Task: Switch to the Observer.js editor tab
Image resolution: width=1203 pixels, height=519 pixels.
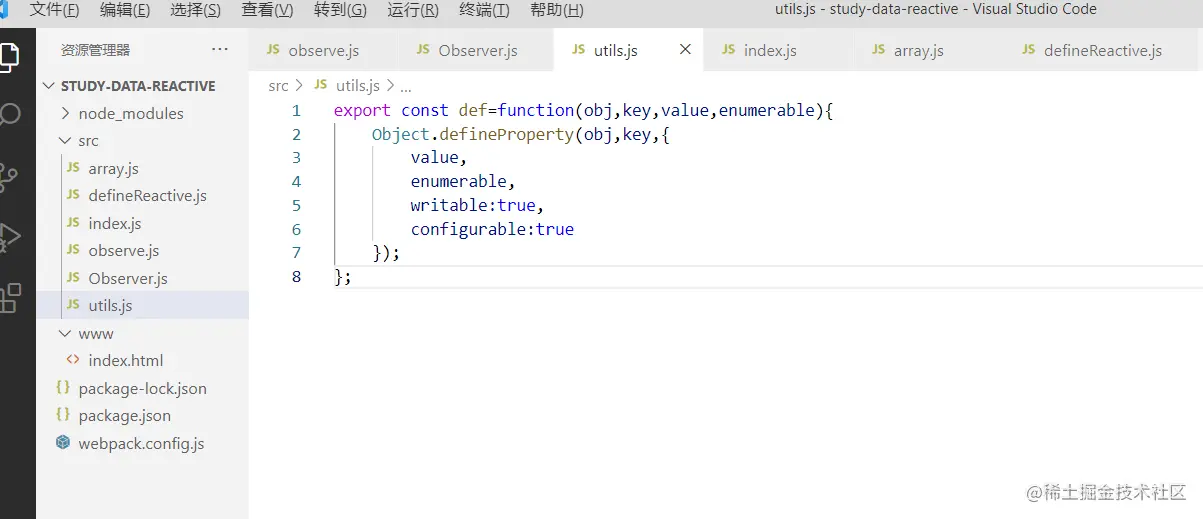Action: [x=477, y=50]
